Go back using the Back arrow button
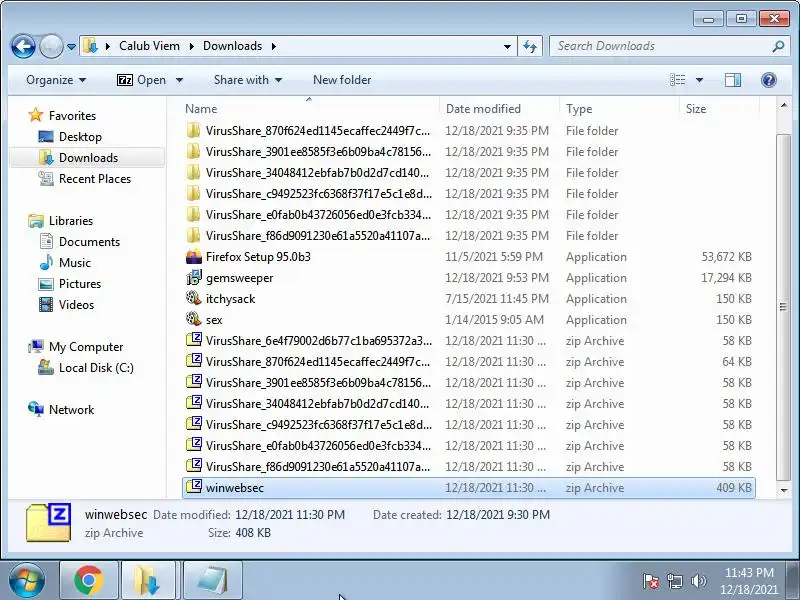 pyautogui.click(x=23, y=46)
